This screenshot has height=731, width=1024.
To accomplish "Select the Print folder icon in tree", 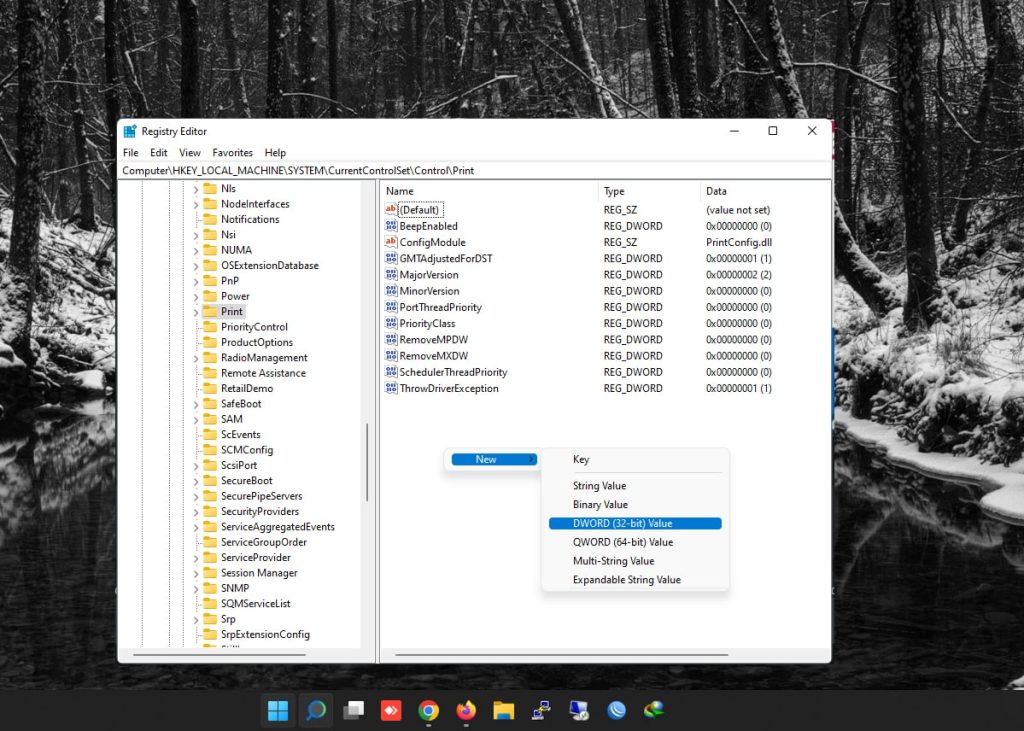I will (210, 312).
